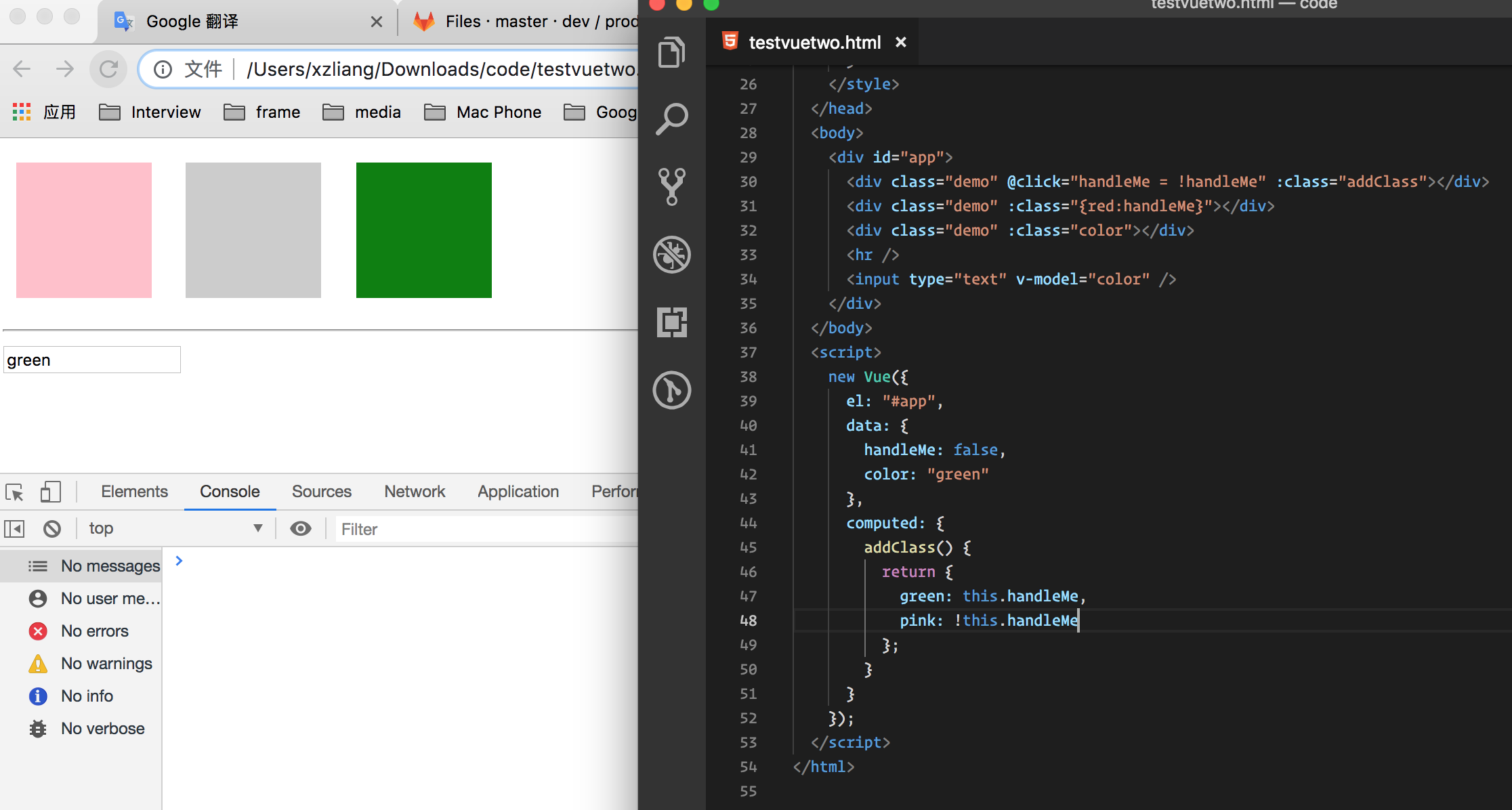Toggle the device toolbar icon in DevTools
Image resolution: width=1512 pixels, height=810 pixels.
coord(51,492)
